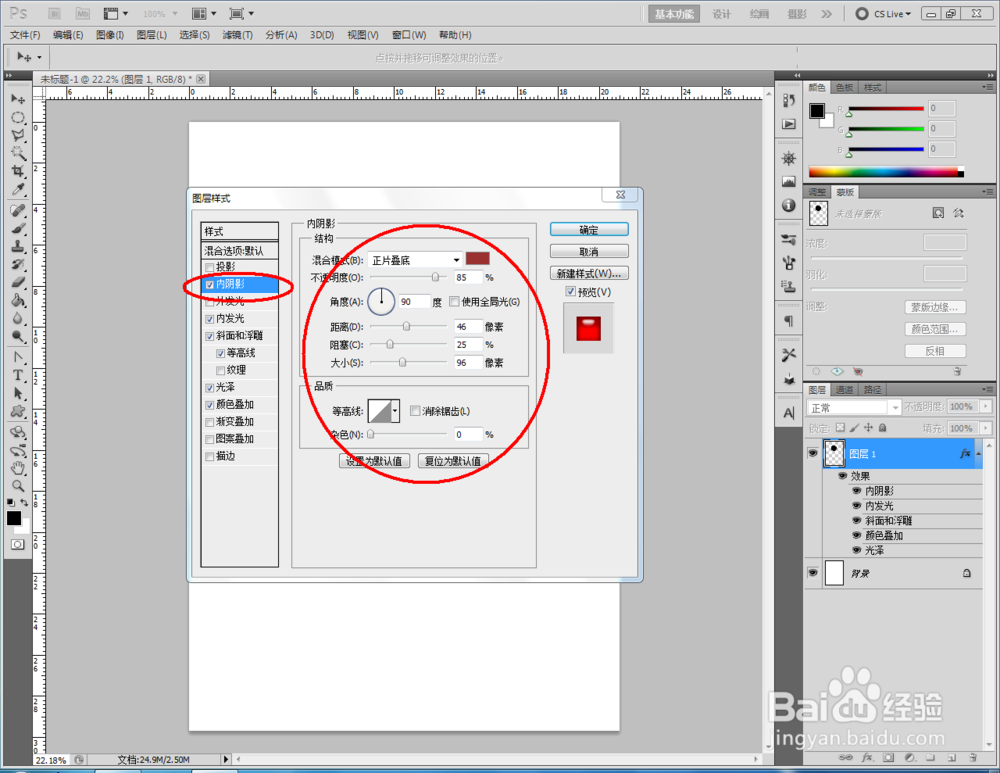Screen dimensions: 1000x773
Task: Toggle the 预览 preview checkbox
Action: point(571,291)
